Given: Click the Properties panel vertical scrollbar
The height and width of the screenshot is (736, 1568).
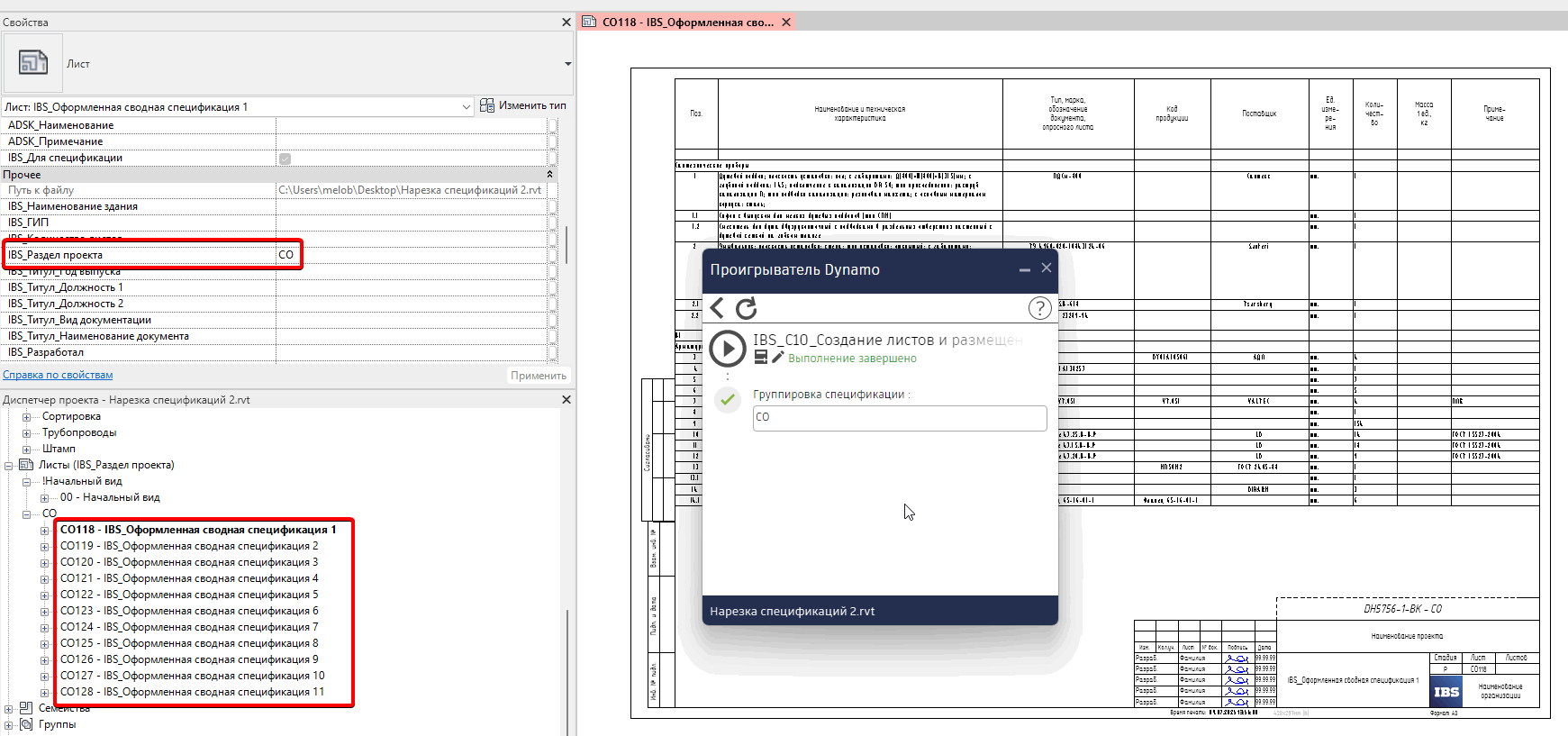Looking at the screenshot, I should [x=566, y=243].
